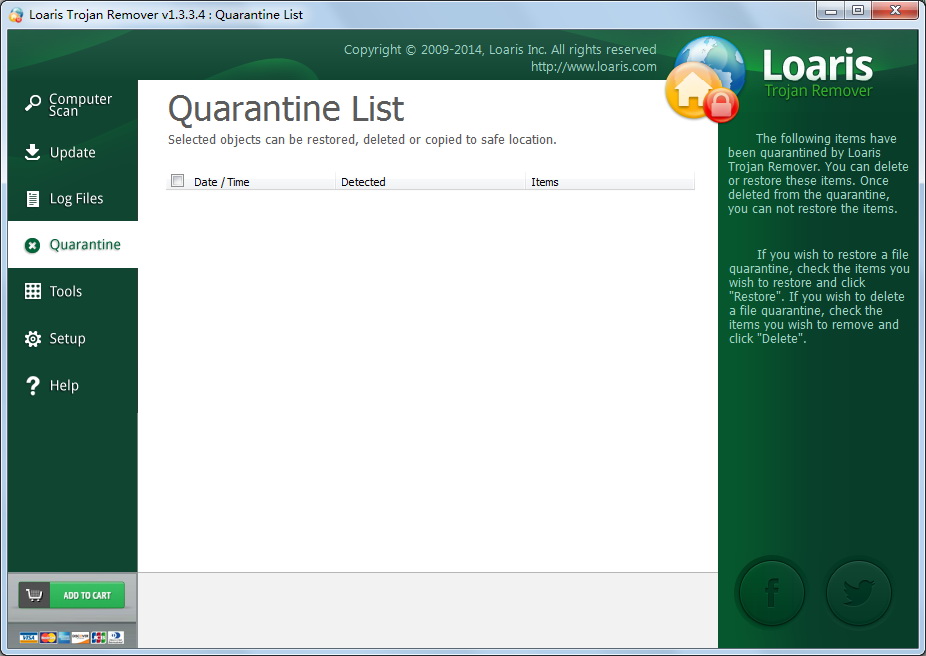The width and height of the screenshot is (926, 656).
Task: Go to the Update section
Action: [73, 152]
